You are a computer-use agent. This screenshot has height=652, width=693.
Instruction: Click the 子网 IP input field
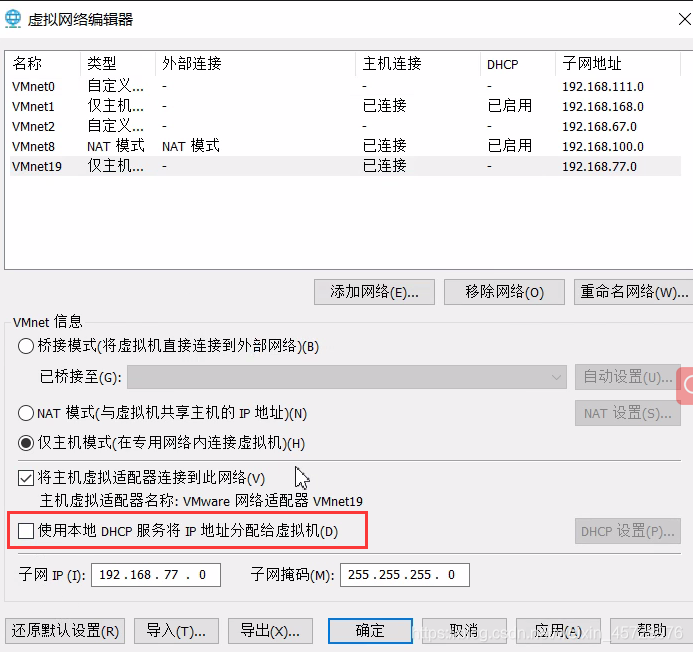pyautogui.click(x=156, y=575)
